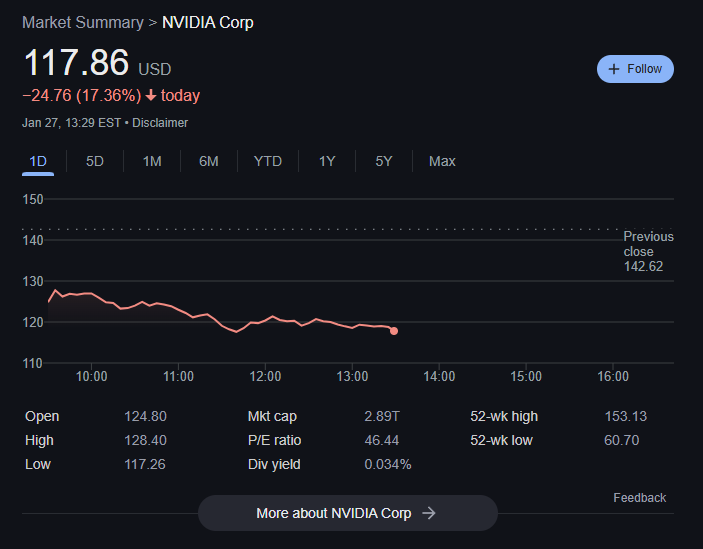Click the plus icon in Follow button
Screen dimensions: 703x549
pyautogui.click(x=614, y=69)
